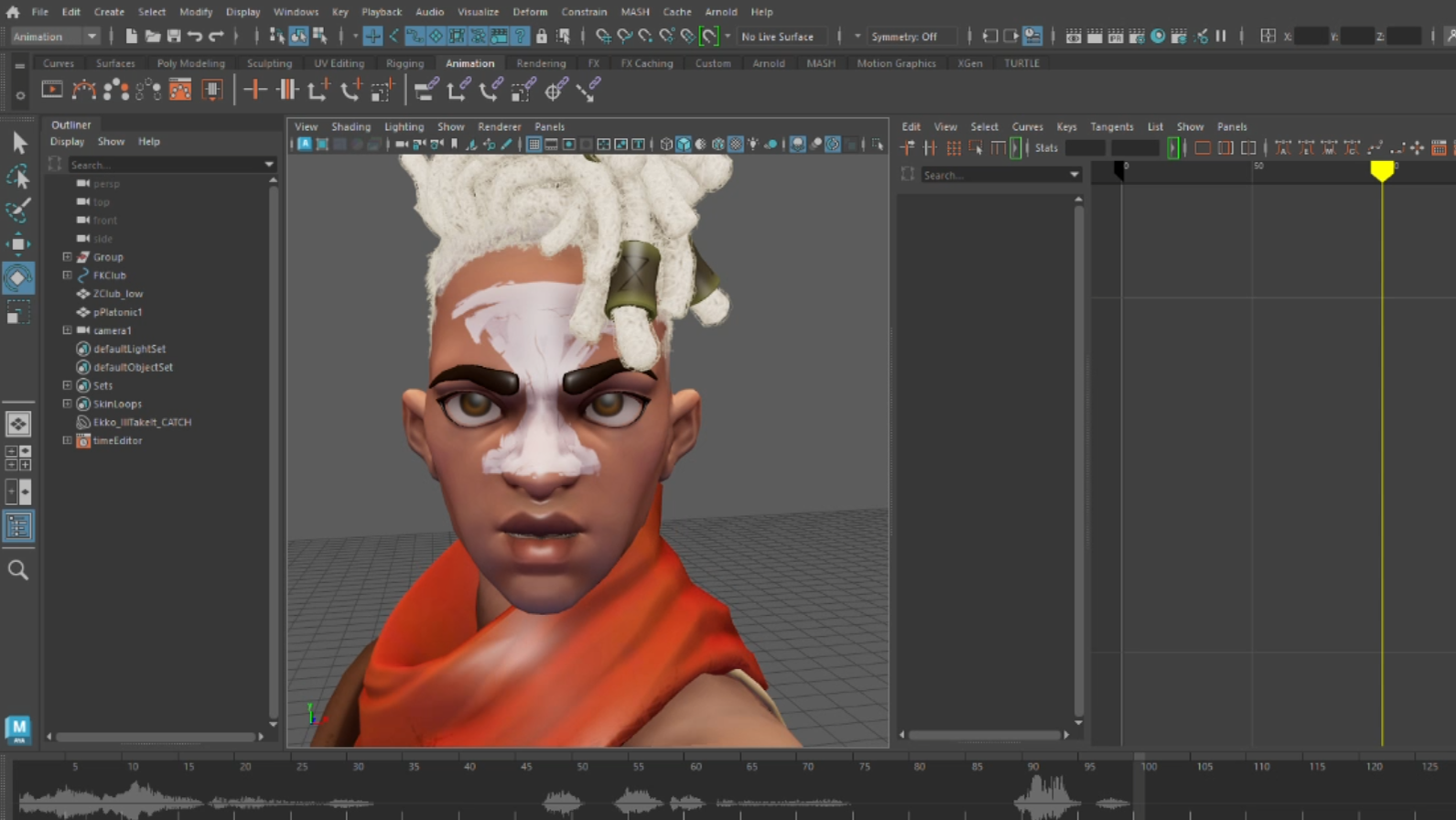Click the Outliner panel title tab
Image resolution: width=1456 pixels, height=820 pixels.
71,124
